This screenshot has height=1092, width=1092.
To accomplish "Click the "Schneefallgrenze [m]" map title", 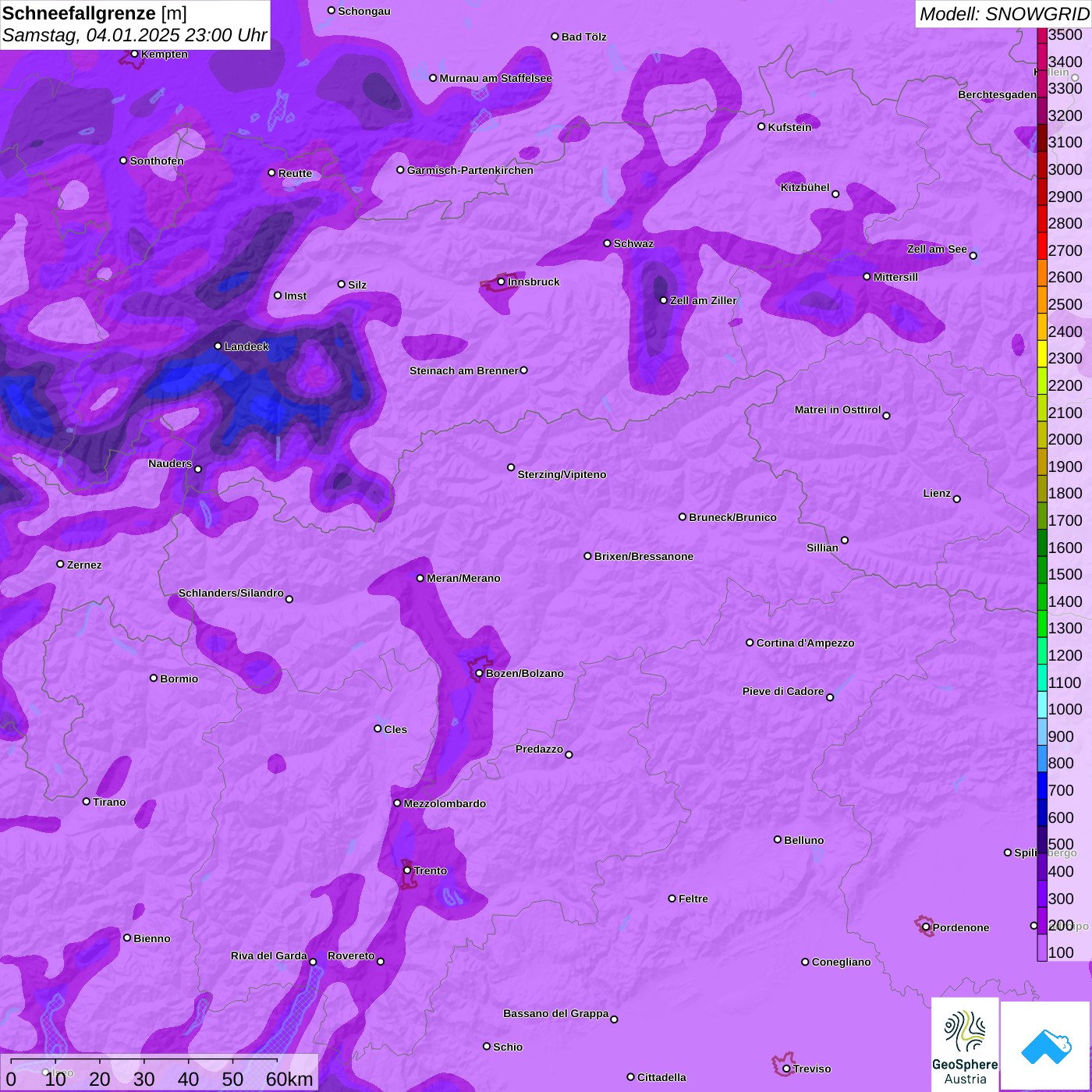I will (95, 14).
